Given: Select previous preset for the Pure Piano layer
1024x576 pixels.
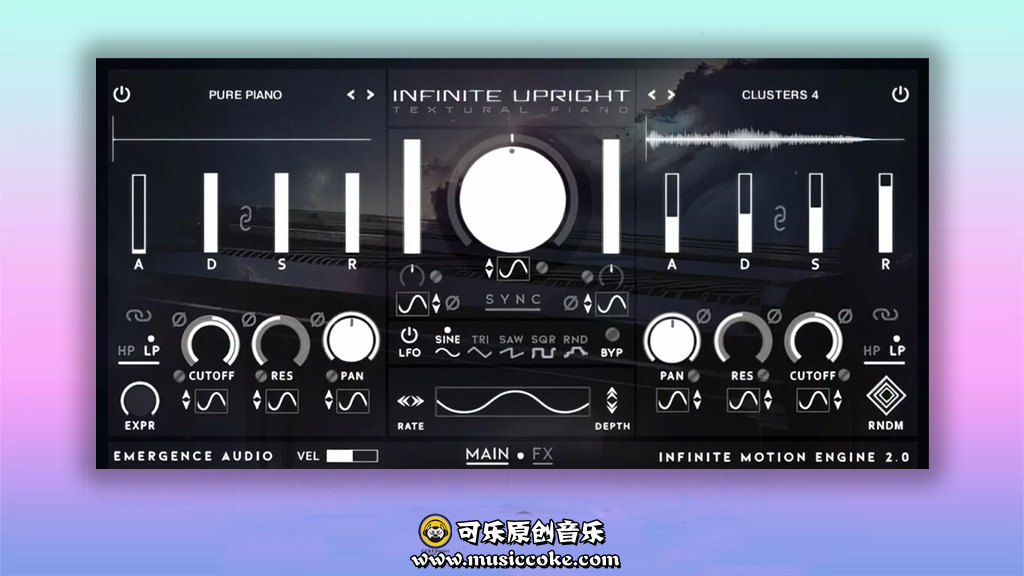Looking at the screenshot, I should coord(351,95).
